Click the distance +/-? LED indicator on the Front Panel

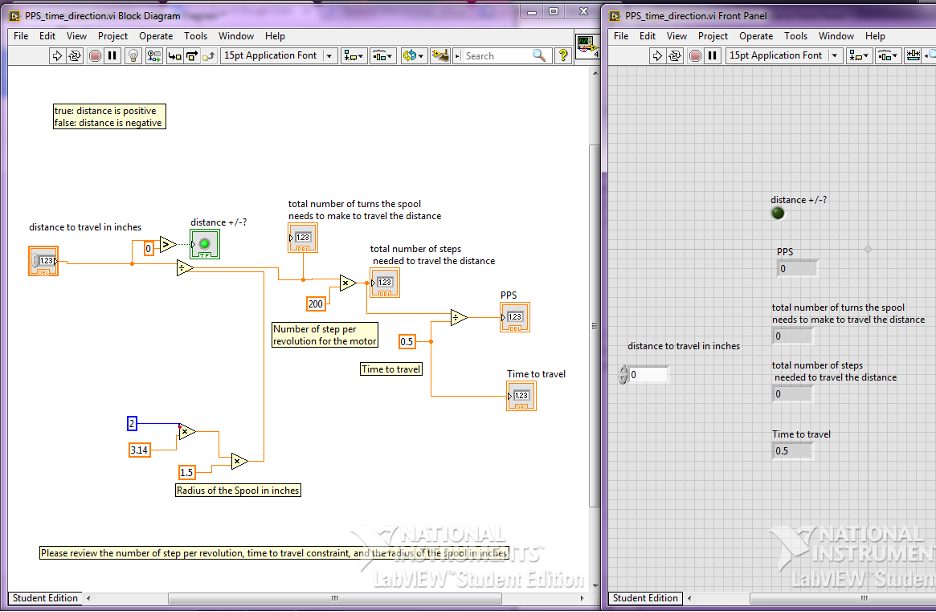point(778,213)
